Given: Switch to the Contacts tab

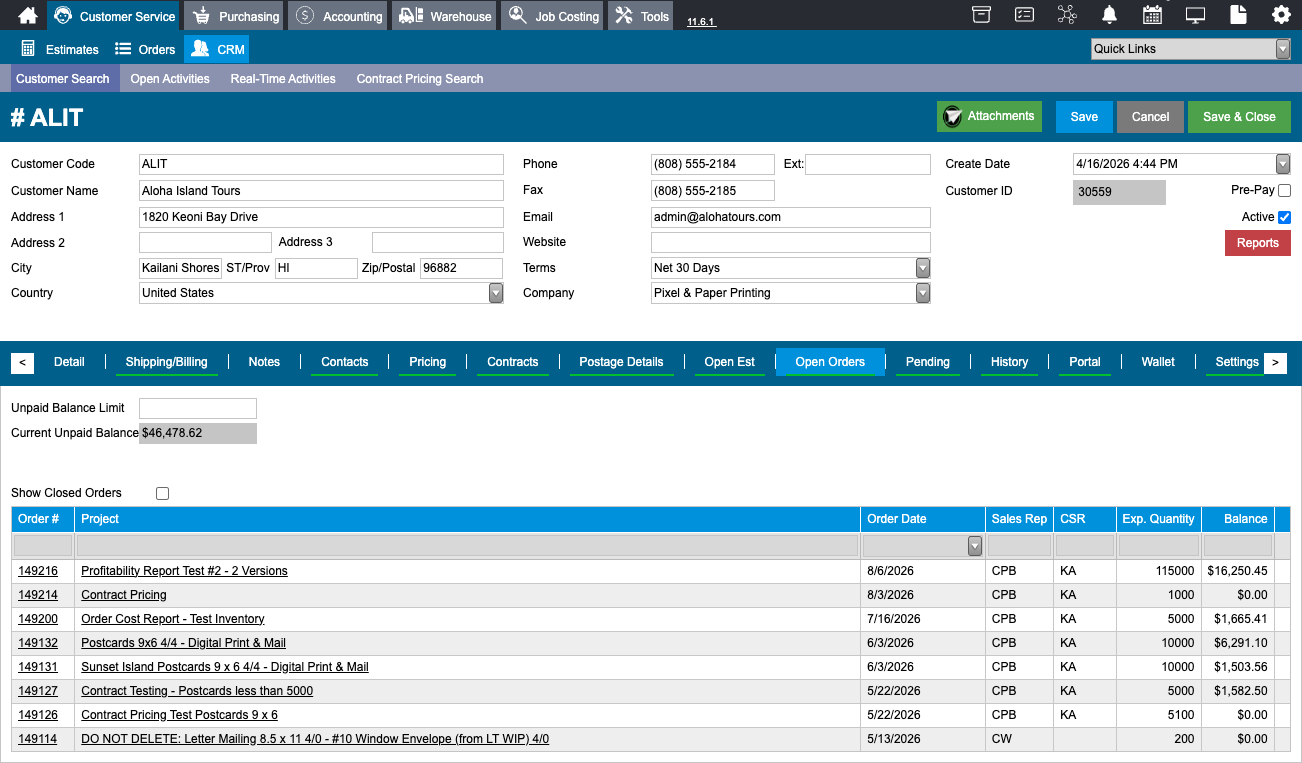Looking at the screenshot, I should [344, 362].
